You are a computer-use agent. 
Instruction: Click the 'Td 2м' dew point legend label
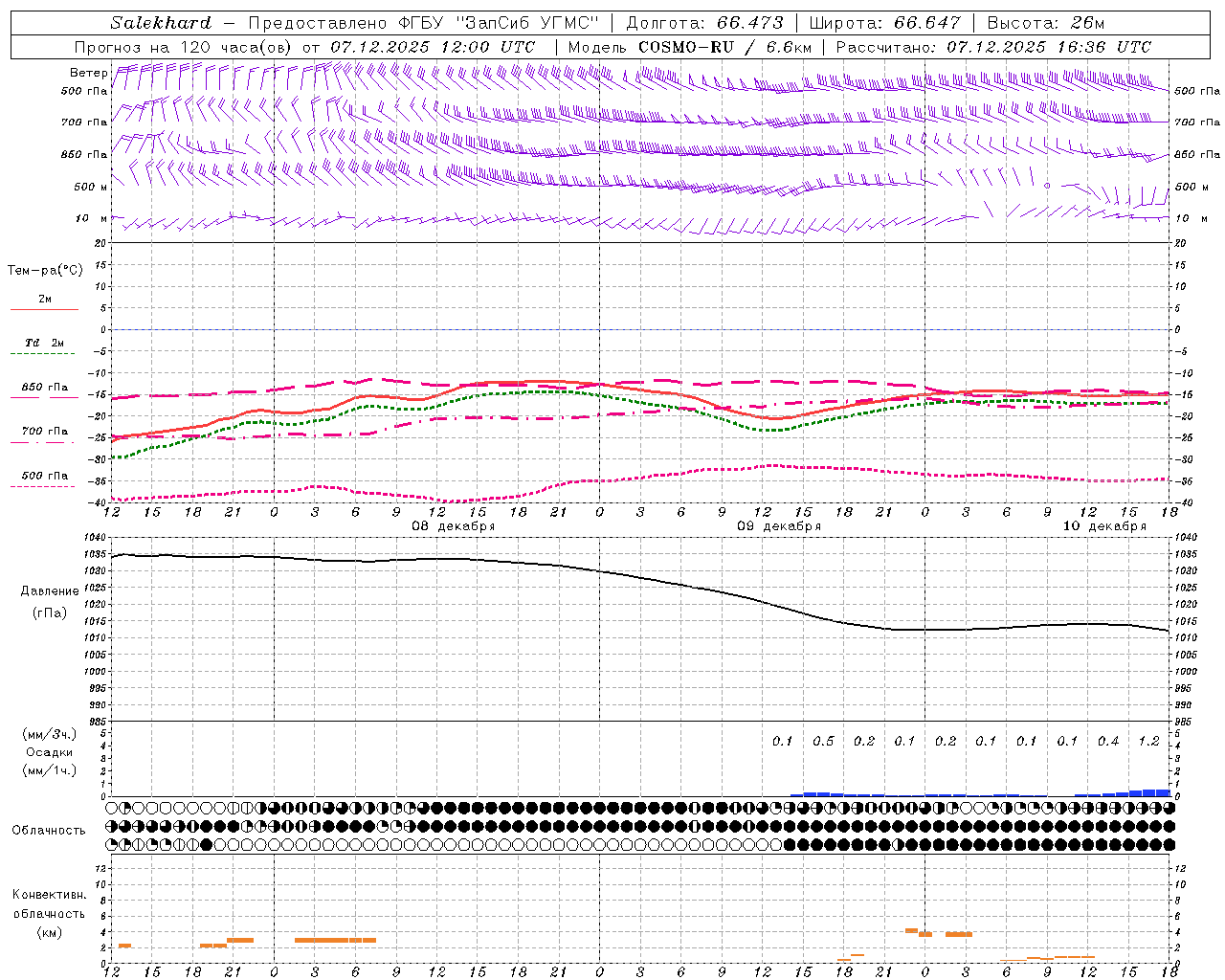pyautogui.click(x=44, y=343)
